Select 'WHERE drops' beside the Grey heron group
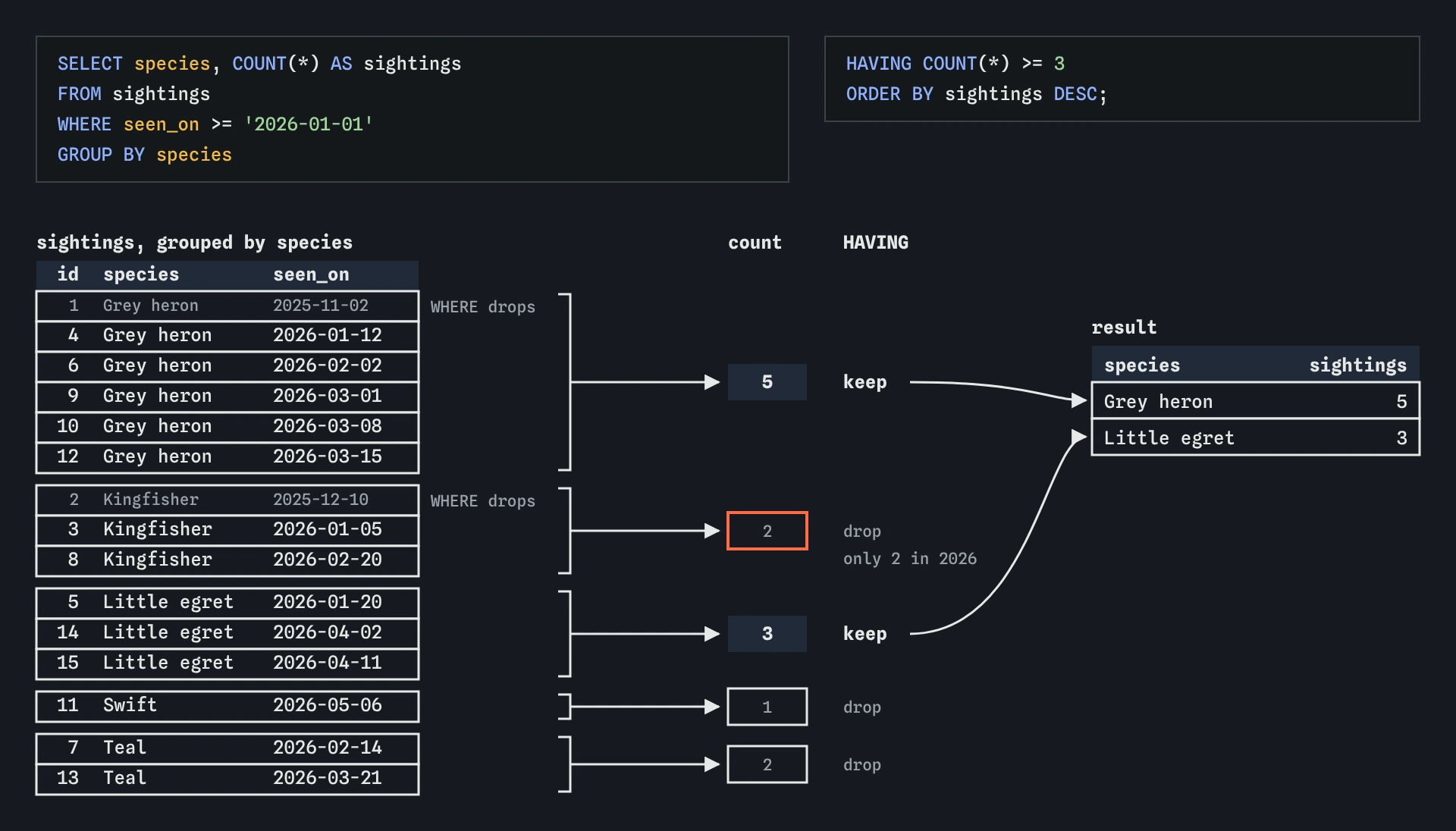 pos(483,307)
